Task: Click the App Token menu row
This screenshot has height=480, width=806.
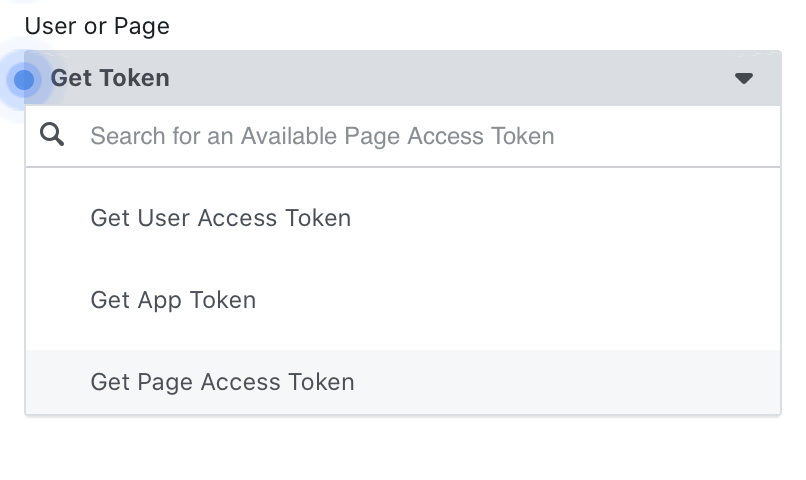Action: tap(403, 300)
